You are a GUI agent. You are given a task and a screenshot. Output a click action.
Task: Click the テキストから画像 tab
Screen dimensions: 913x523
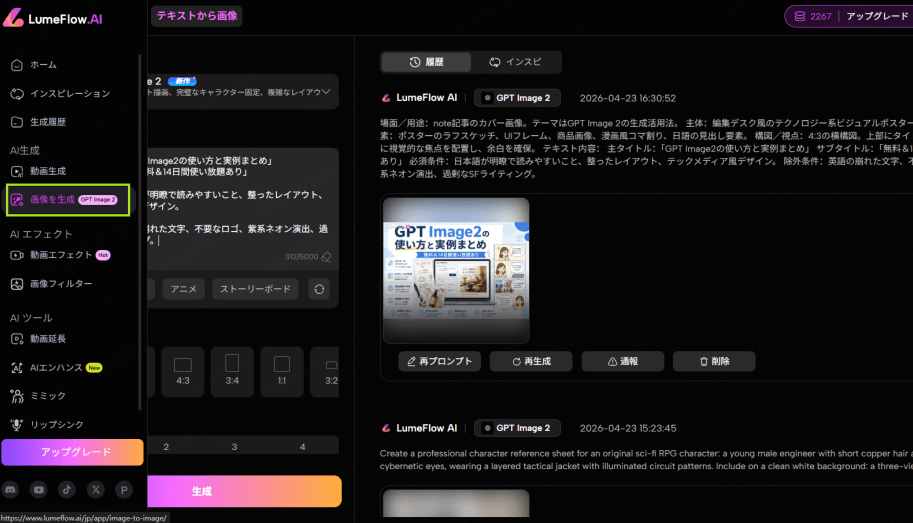pos(197,16)
